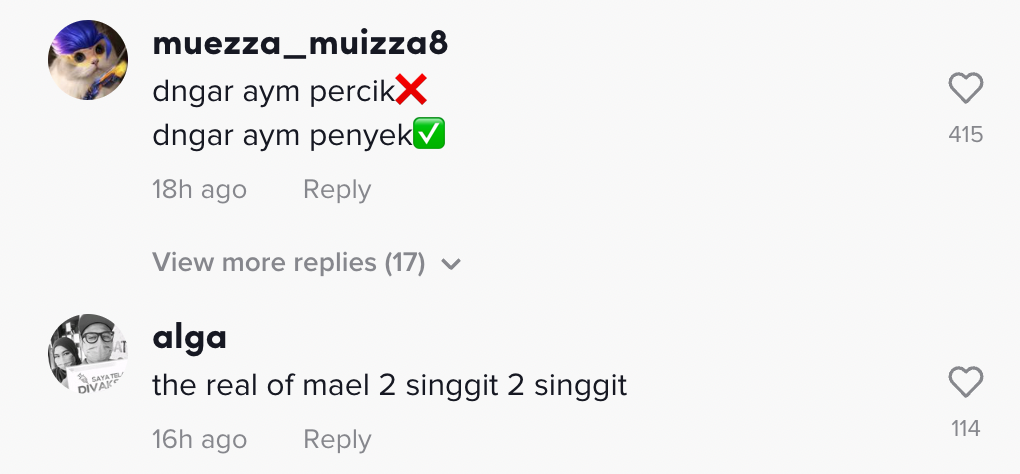Screen dimensions: 1020x474
Task: Open the muezza_muizza8 username link
Action: [x=300, y=44]
